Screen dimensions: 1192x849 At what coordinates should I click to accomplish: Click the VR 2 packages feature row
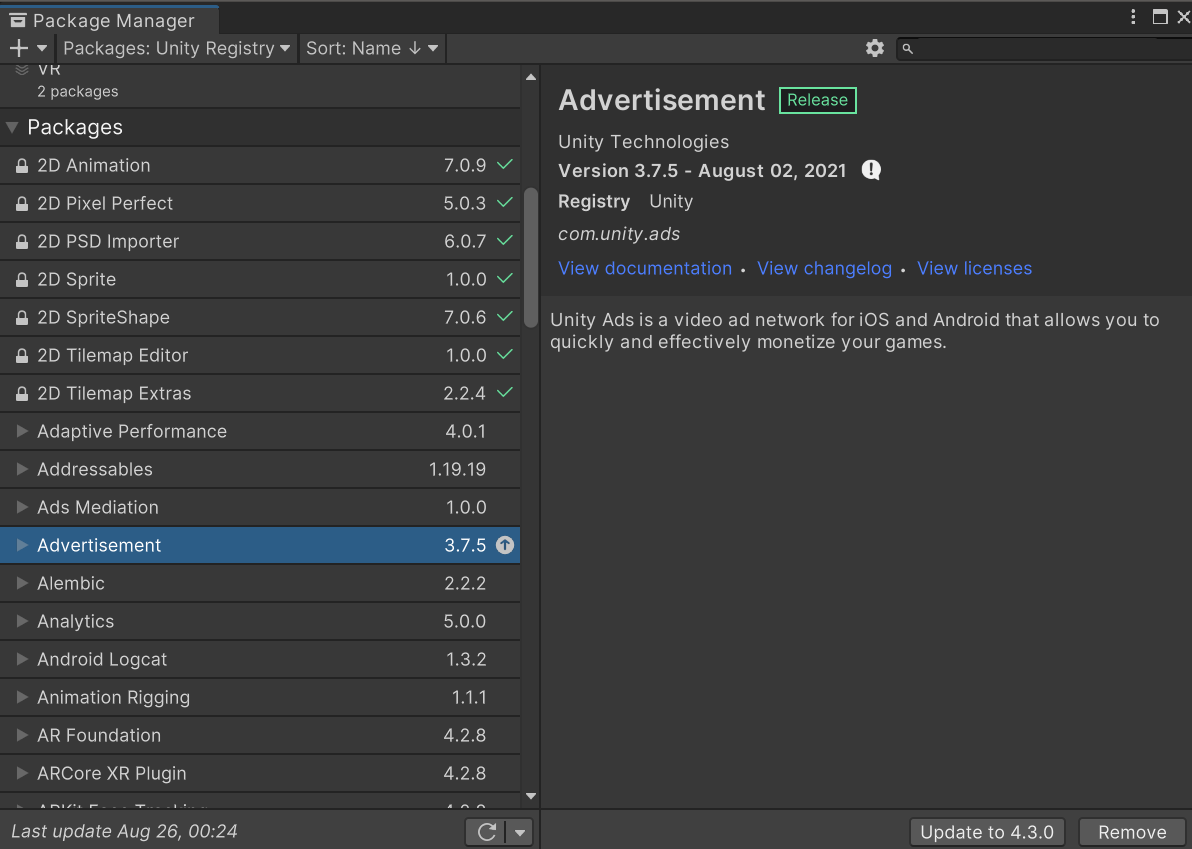click(x=260, y=84)
